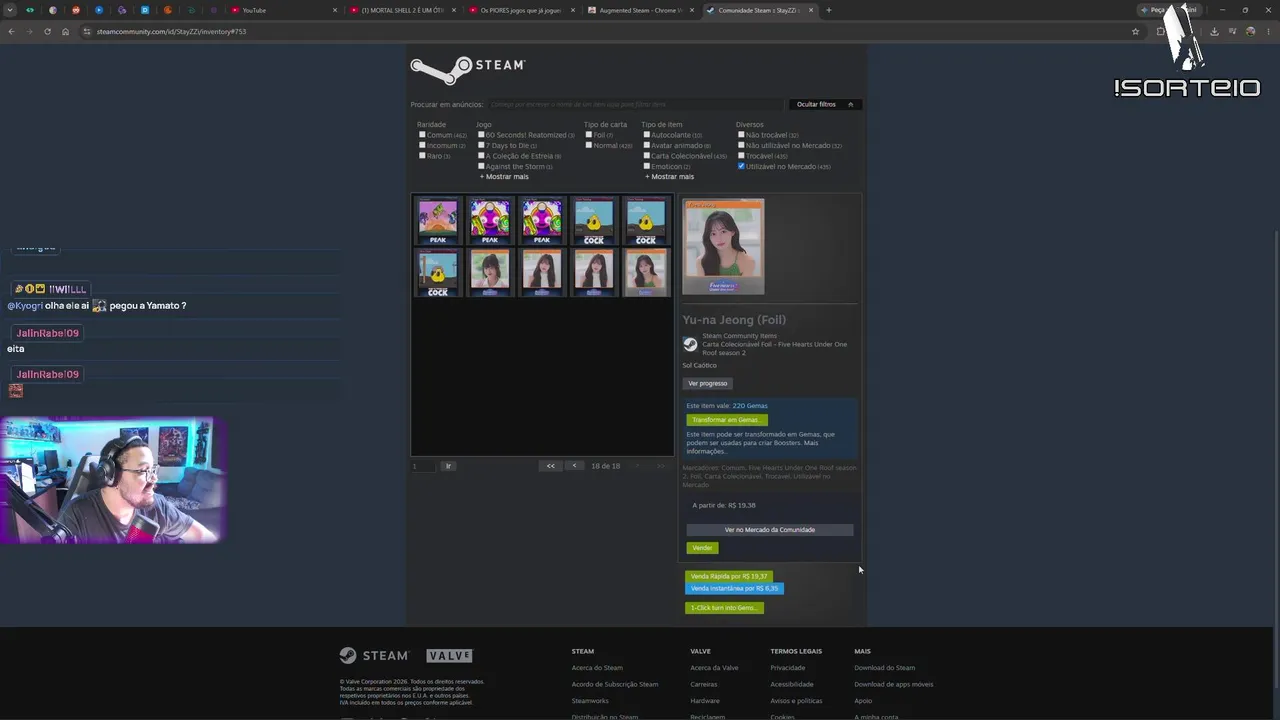Click the Ver progresso button
Image resolution: width=1280 pixels, height=720 pixels.
[x=707, y=383]
